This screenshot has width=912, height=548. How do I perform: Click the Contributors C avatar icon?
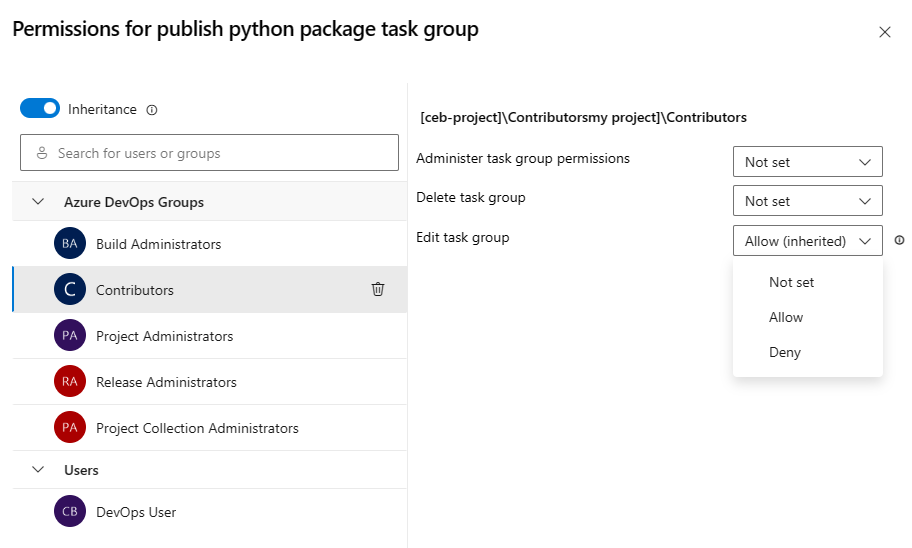(70, 289)
